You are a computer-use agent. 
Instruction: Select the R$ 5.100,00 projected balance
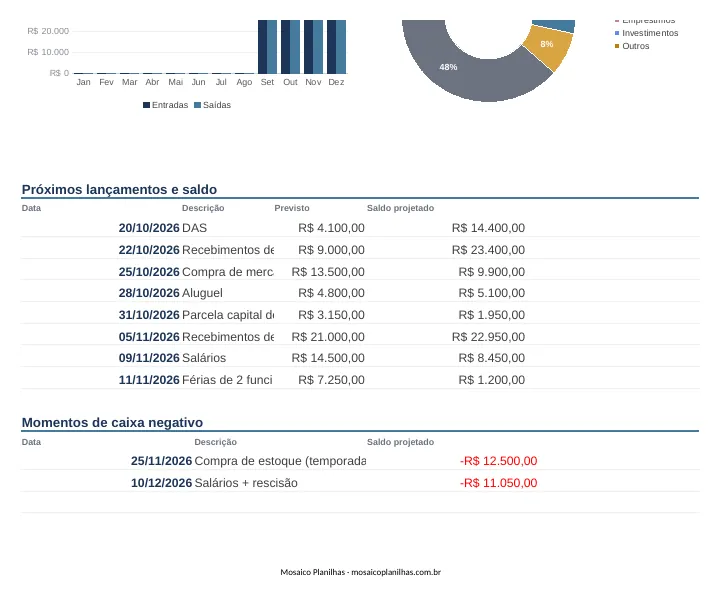pyautogui.click(x=492, y=293)
